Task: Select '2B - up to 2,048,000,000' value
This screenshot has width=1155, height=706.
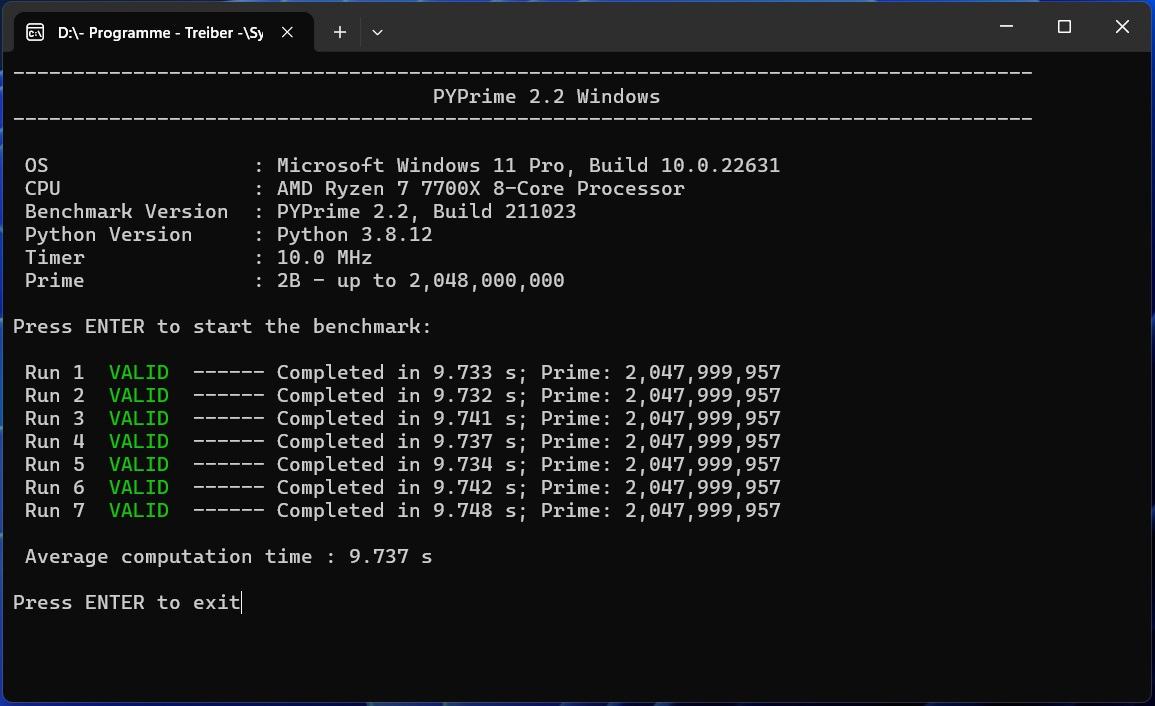Action: click(421, 281)
